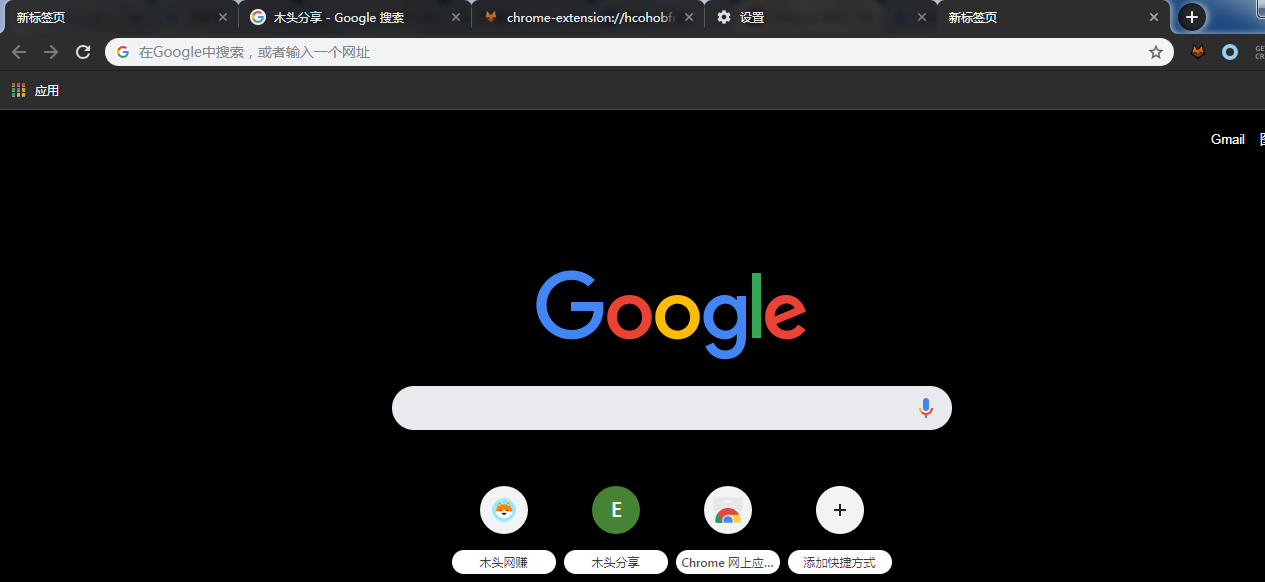The image size is (1265, 582).
Task: Open the 木头网赚 shortcut icon
Action: (504, 511)
